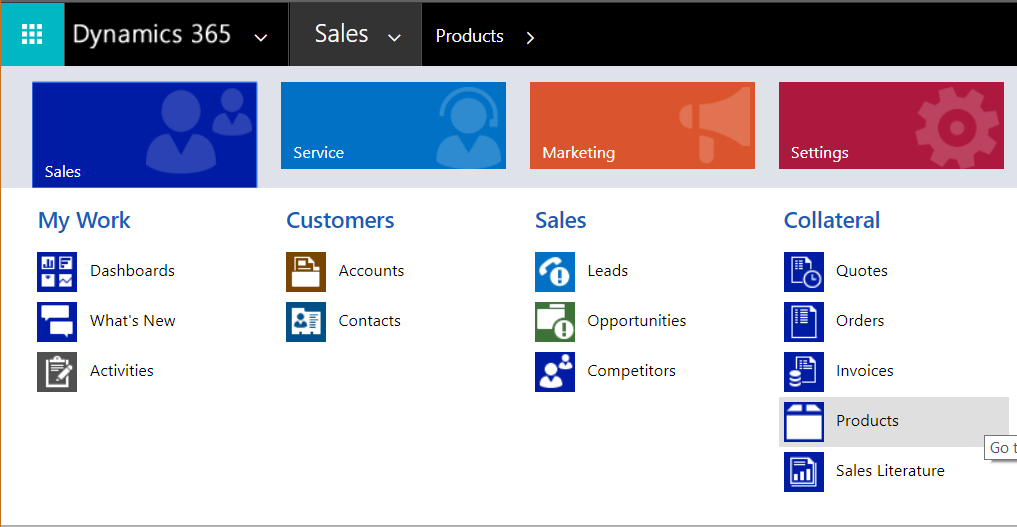This screenshot has width=1017, height=527.
Task: Select the Marketing area tile
Action: [x=642, y=125]
